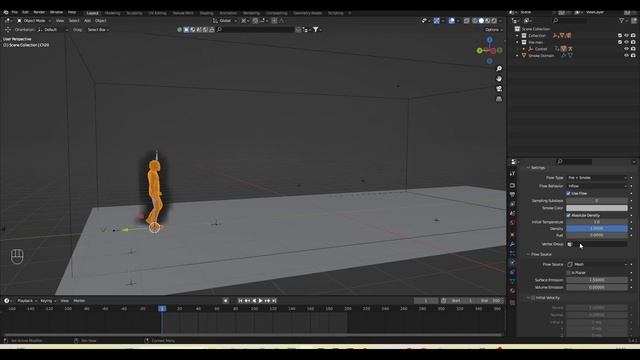
Task: Enable the Initial Velocity checkbox
Action: point(533,298)
